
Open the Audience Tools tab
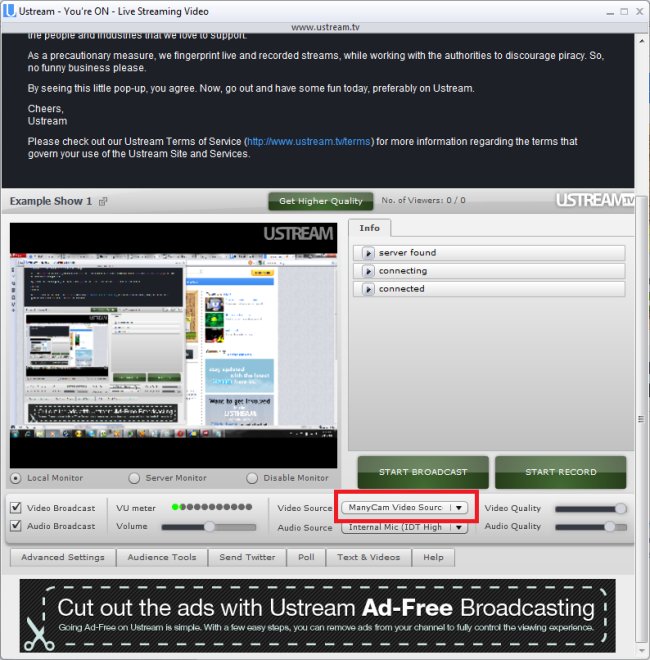(162, 557)
